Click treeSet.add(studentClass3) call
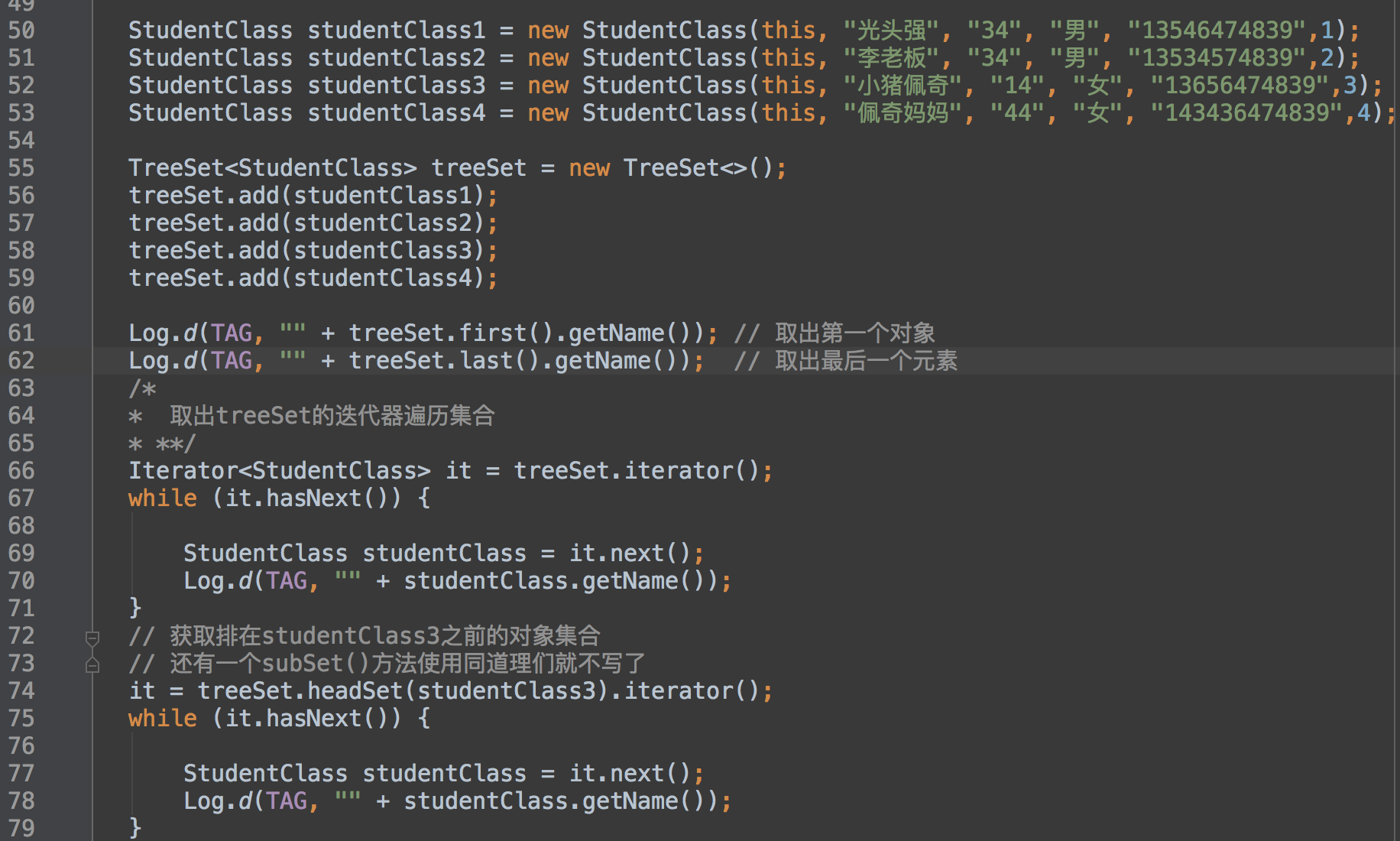Viewport: 1400px width, 841px height. click(x=307, y=251)
